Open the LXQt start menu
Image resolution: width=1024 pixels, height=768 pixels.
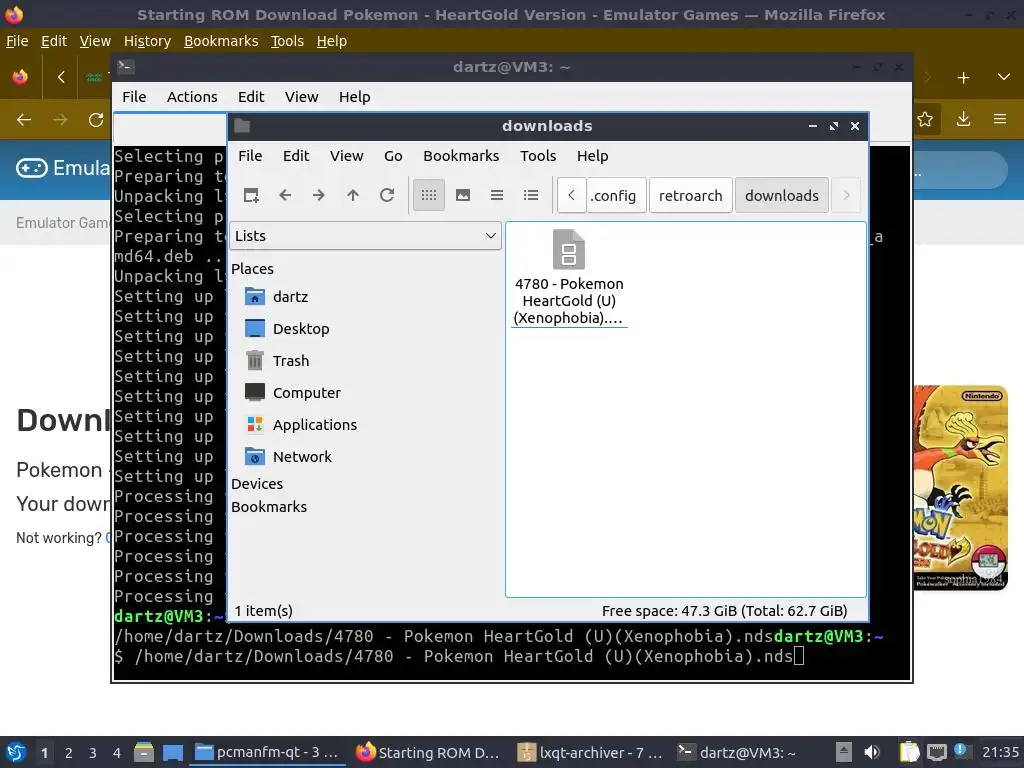click(x=16, y=752)
